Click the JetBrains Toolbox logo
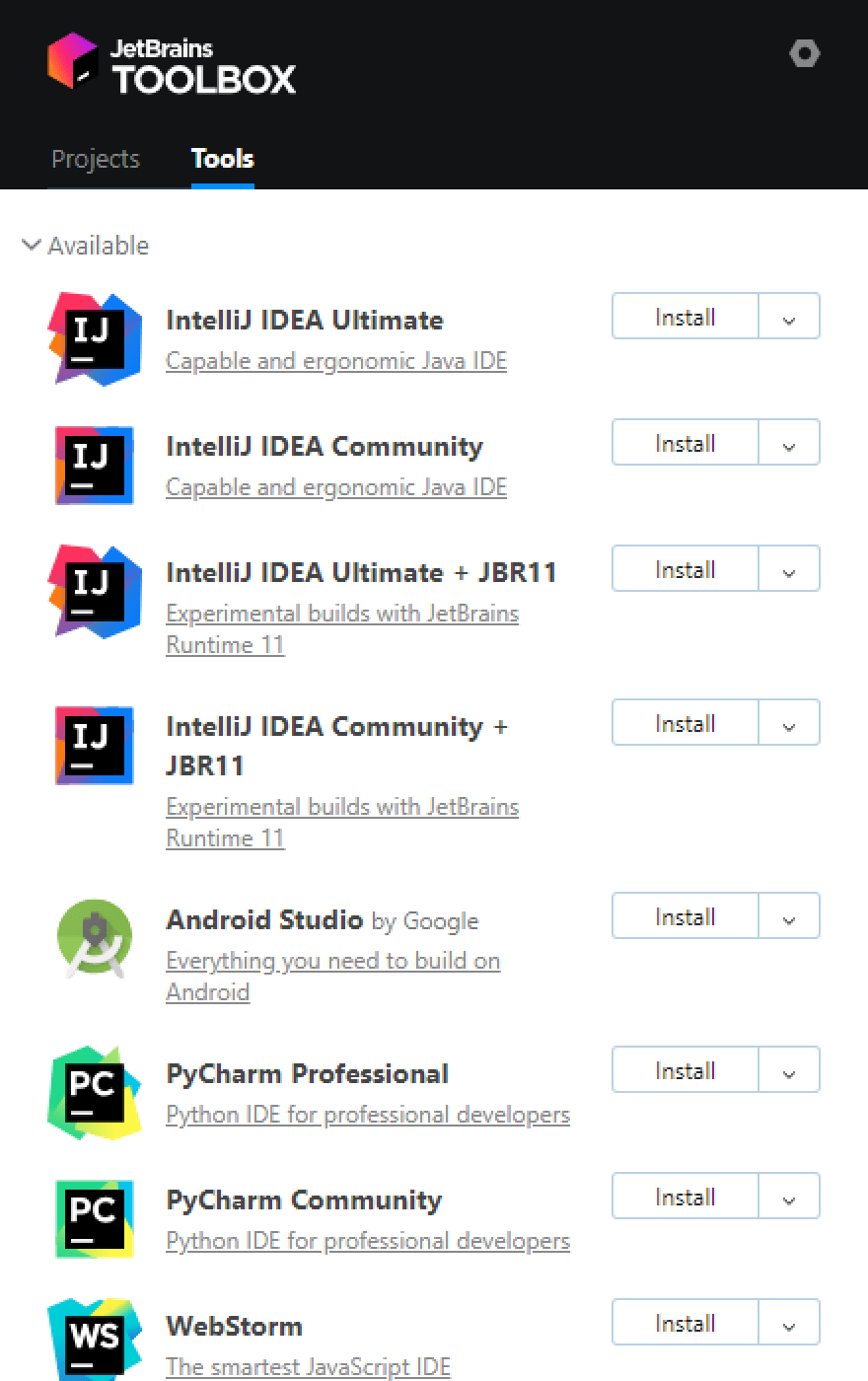The height and width of the screenshot is (1381, 868). (x=172, y=63)
